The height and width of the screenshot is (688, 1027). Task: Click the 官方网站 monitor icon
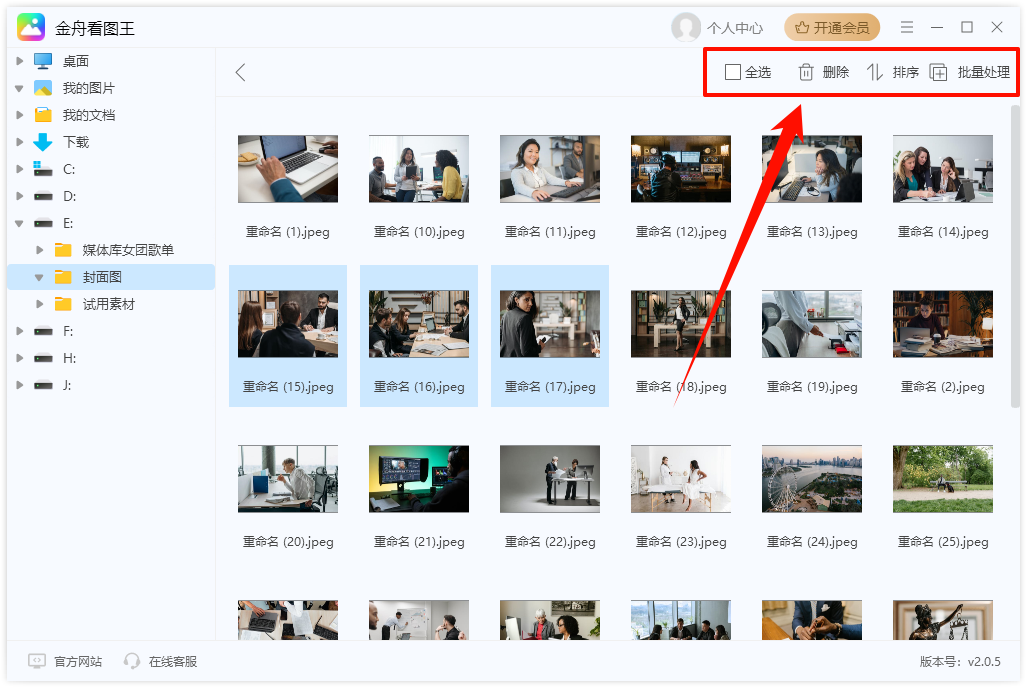pos(37,660)
